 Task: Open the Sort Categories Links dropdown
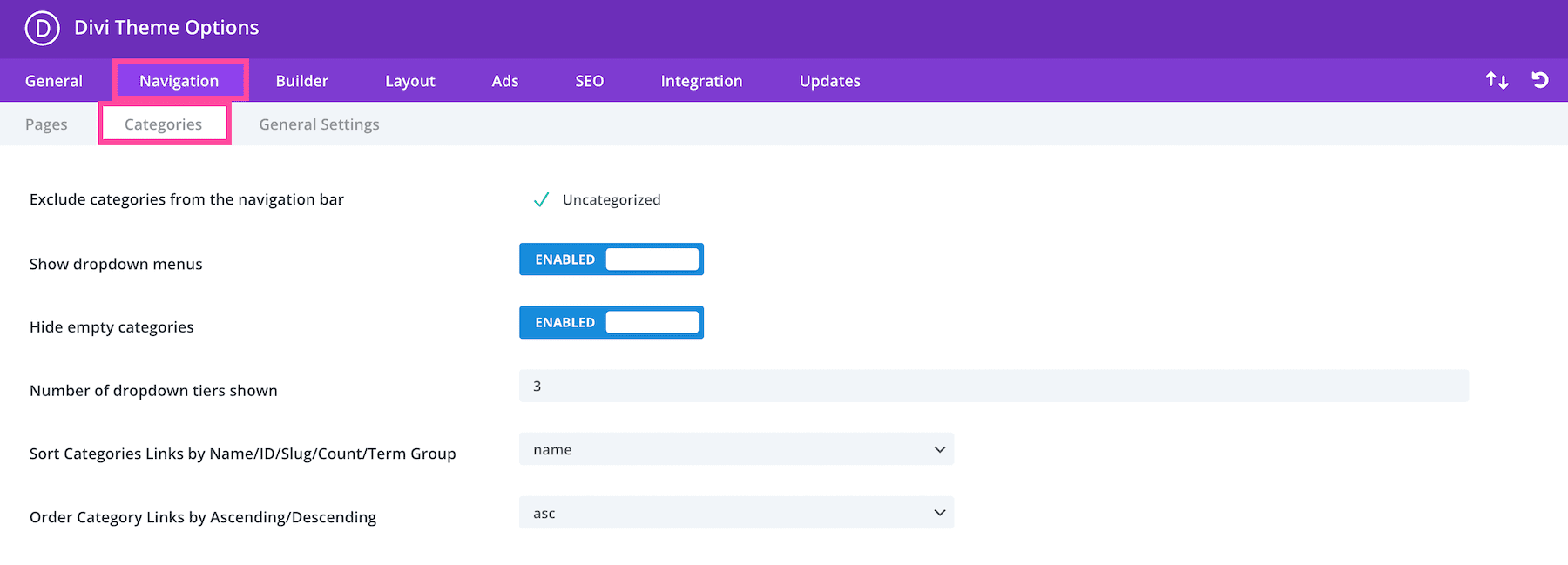point(736,450)
